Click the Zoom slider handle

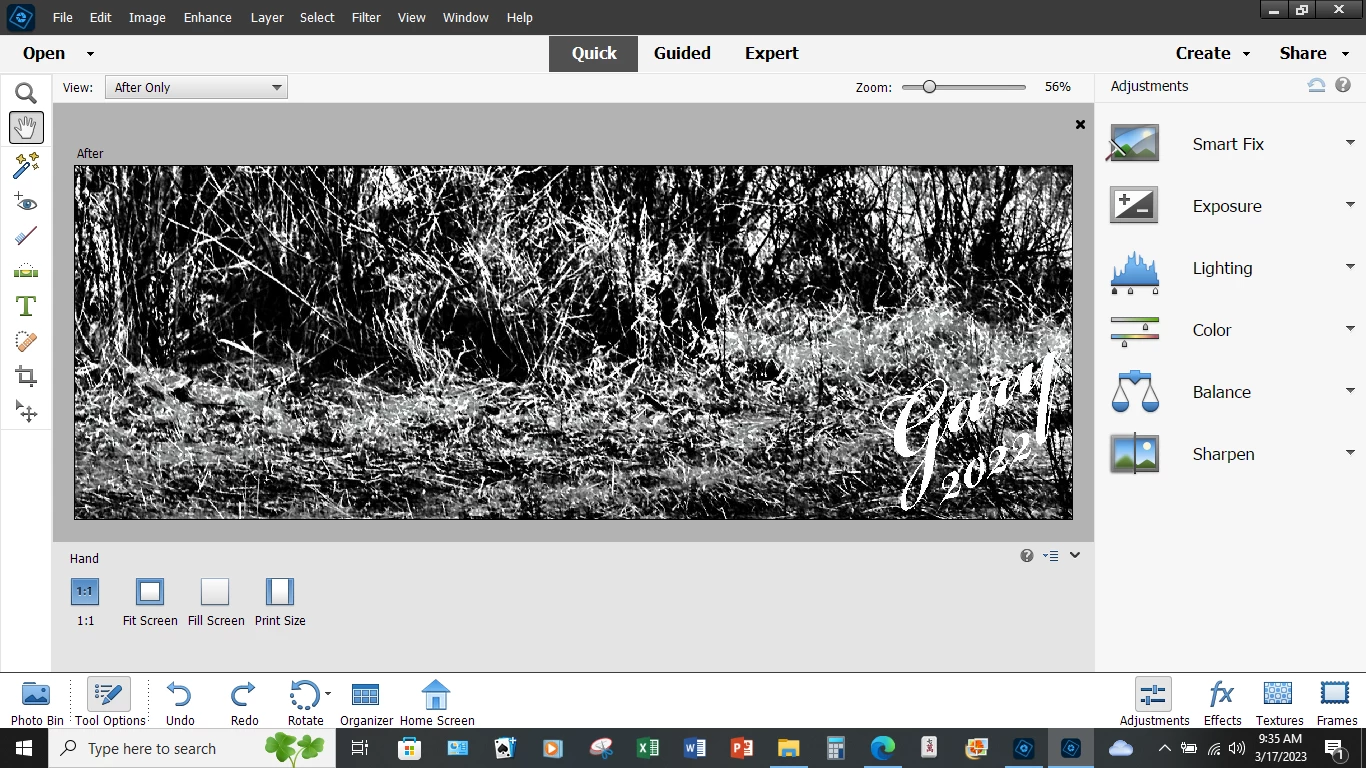coord(929,87)
